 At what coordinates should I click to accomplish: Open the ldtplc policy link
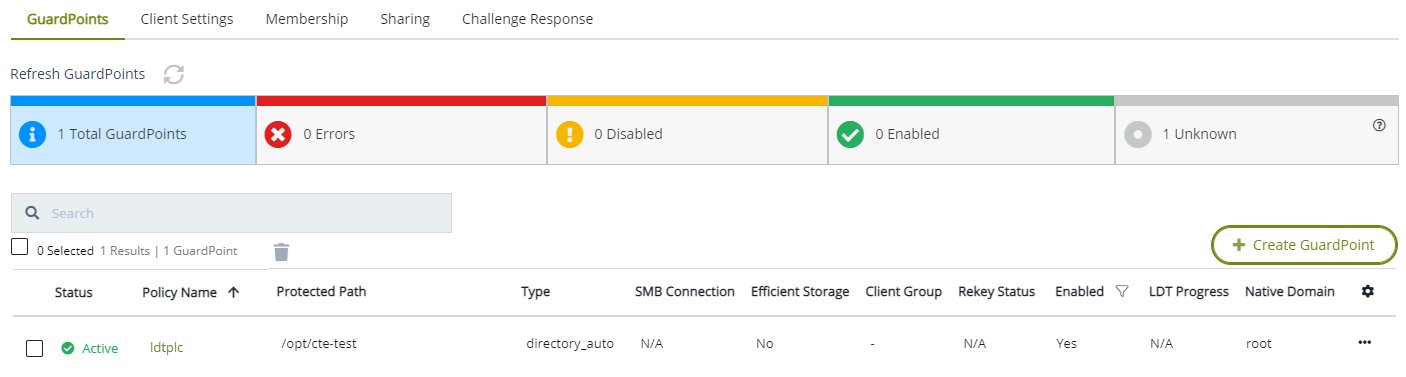point(166,348)
